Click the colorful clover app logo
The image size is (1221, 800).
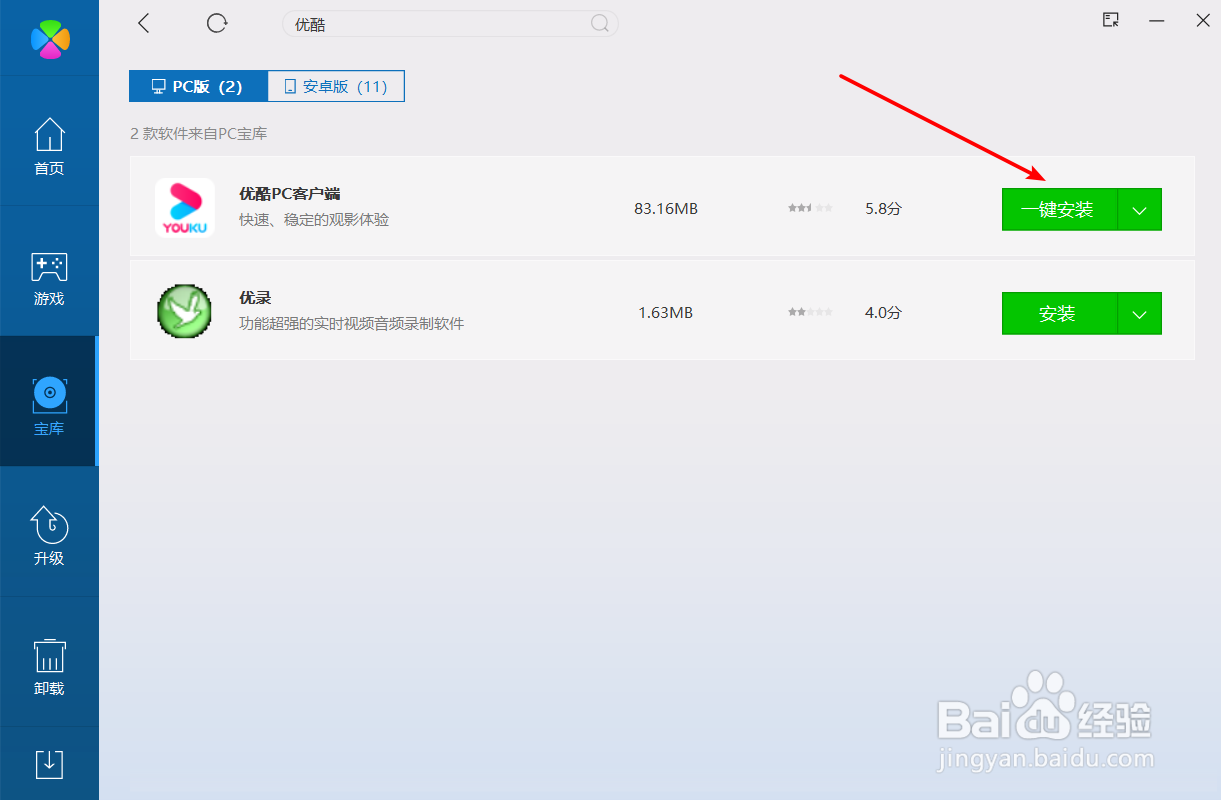tap(50, 38)
